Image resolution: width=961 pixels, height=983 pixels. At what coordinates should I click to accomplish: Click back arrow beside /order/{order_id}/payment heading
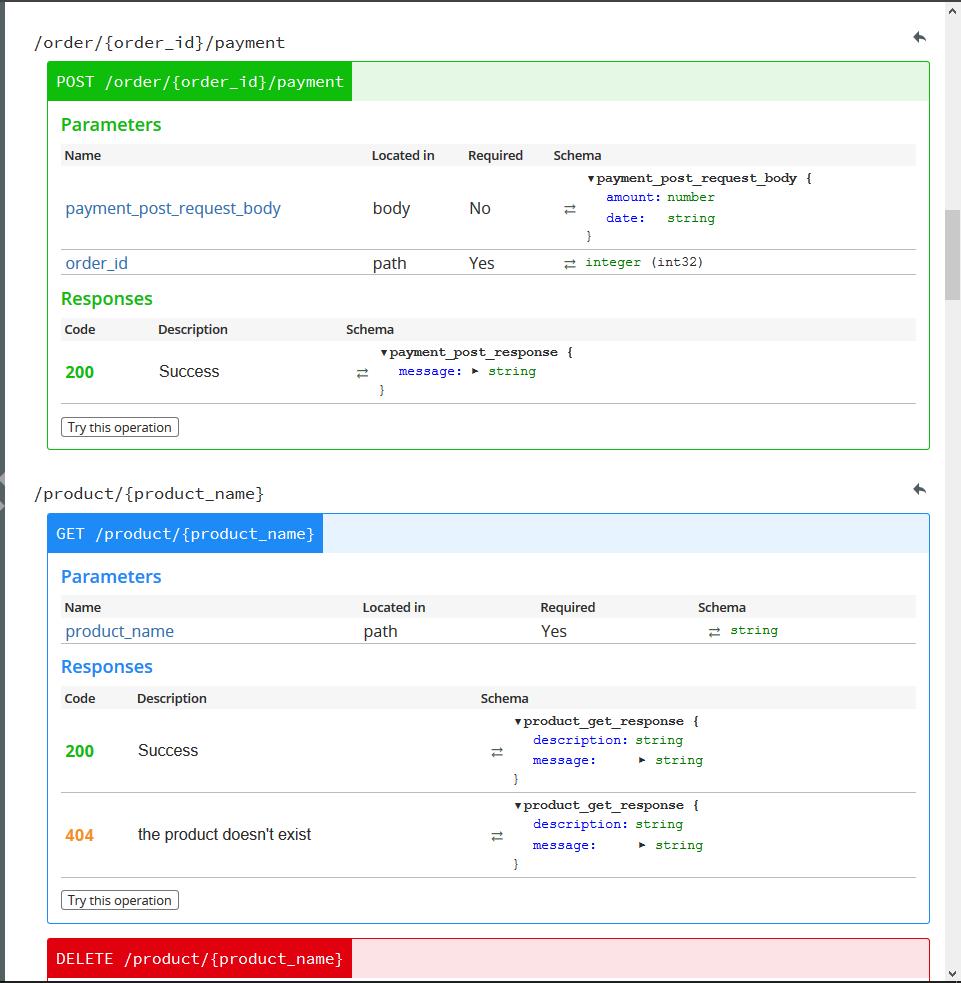919,38
